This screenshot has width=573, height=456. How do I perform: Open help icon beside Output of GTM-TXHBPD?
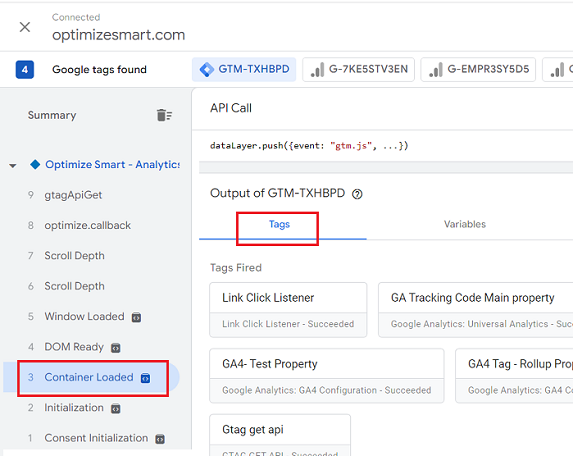357,194
